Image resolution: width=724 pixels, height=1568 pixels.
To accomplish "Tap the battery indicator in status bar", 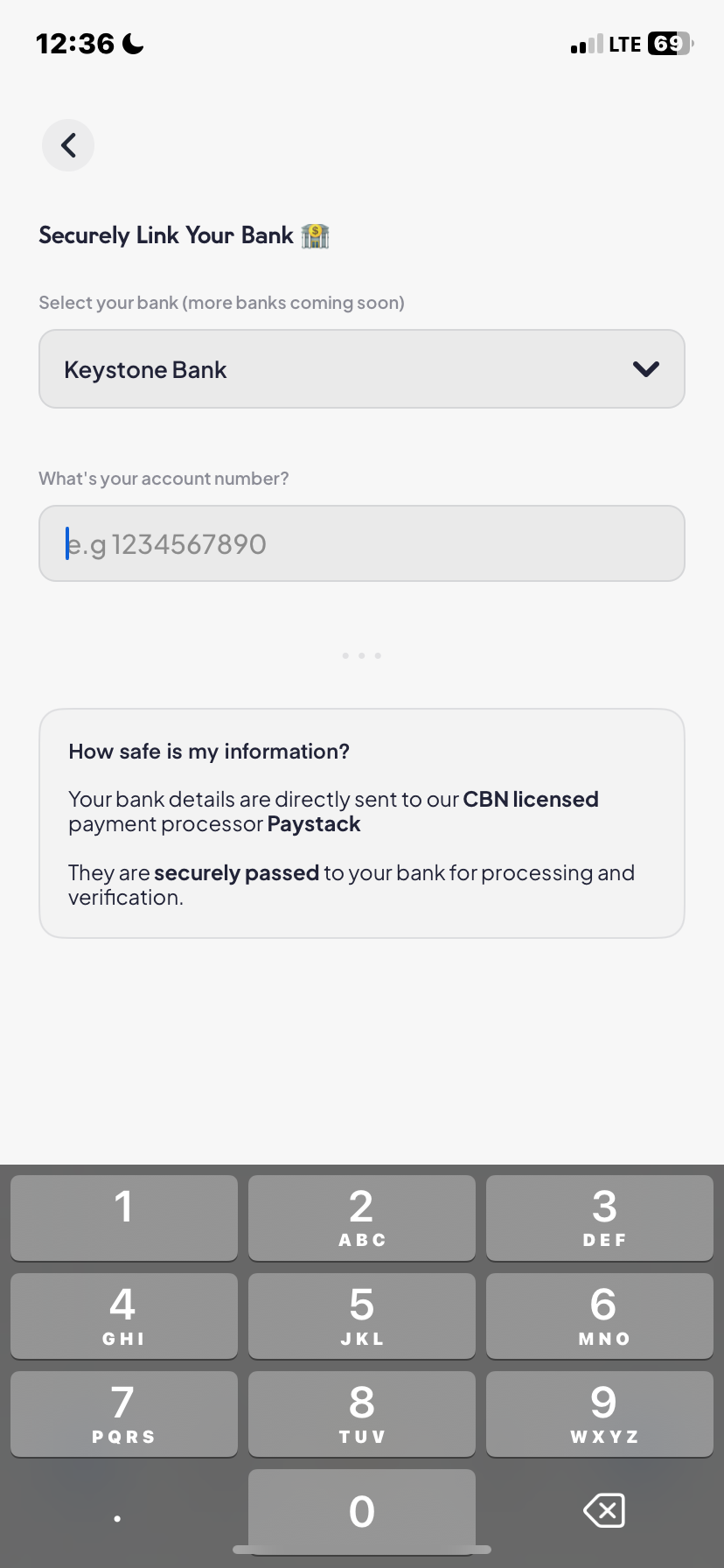I will pos(670,44).
